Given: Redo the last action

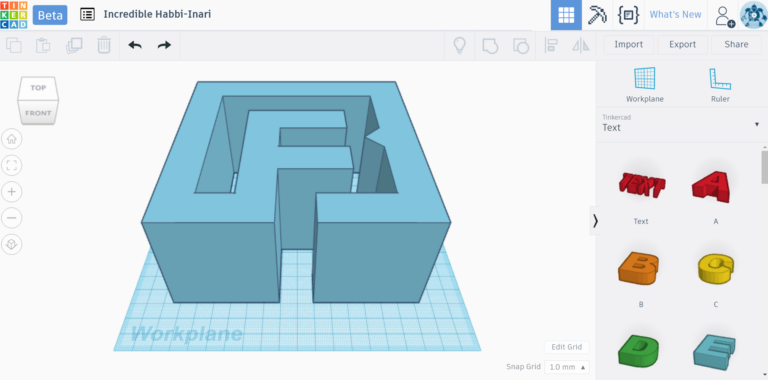Looking at the screenshot, I should pos(164,45).
